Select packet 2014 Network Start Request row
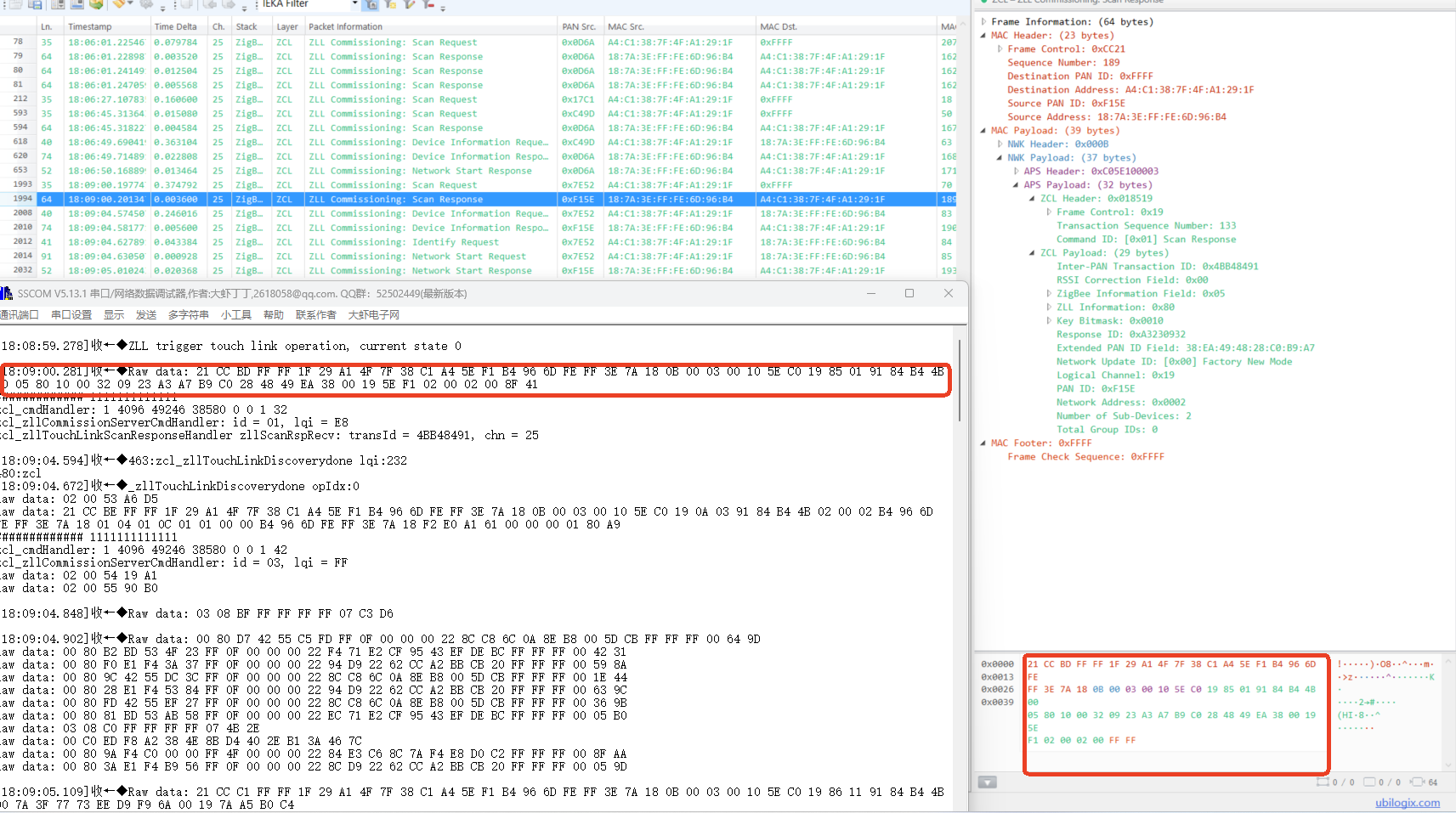1456x813 pixels. pos(478,257)
